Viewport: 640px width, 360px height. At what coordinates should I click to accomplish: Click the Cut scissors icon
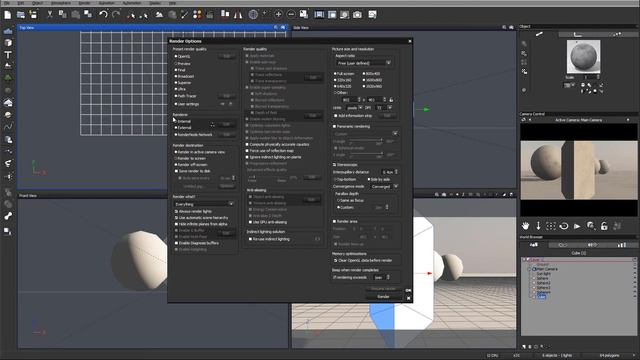click(x=50, y=15)
